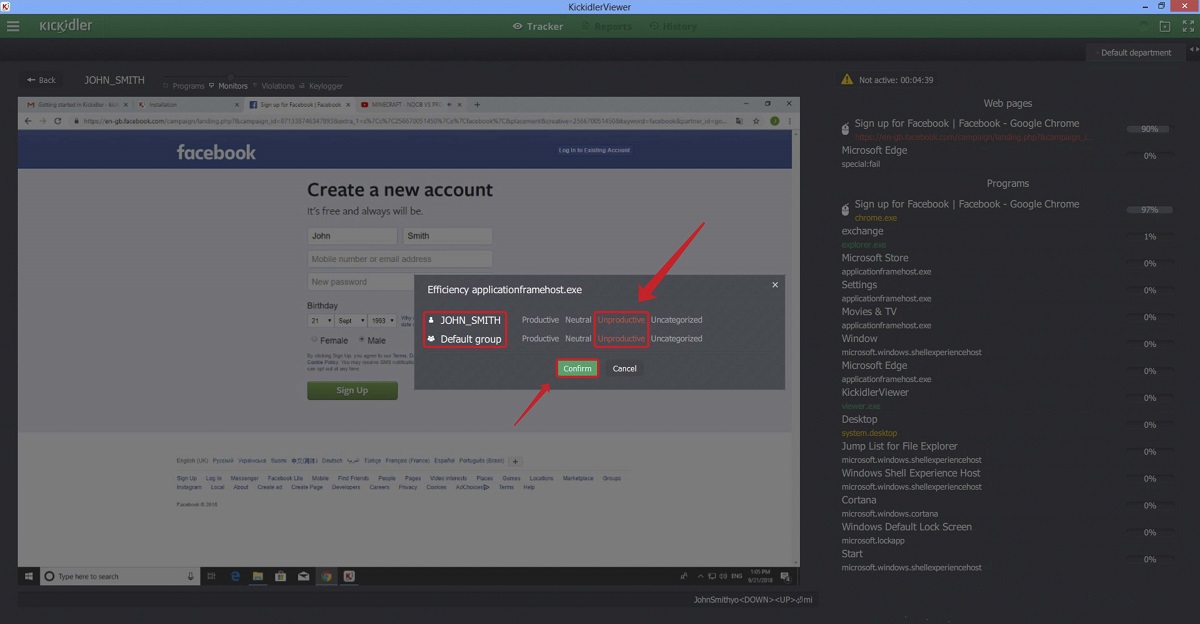Image resolution: width=1200 pixels, height=624 pixels.
Task: Switch to the Violations view
Action: pyautogui.click(x=274, y=86)
